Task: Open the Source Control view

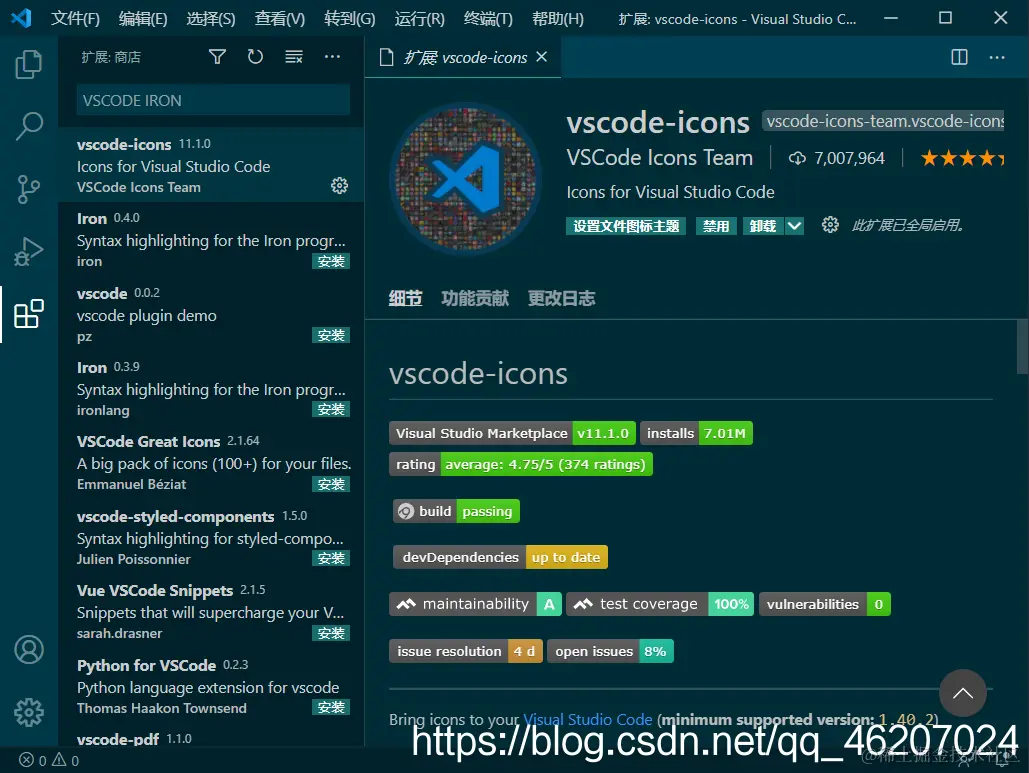Action: [29, 189]
